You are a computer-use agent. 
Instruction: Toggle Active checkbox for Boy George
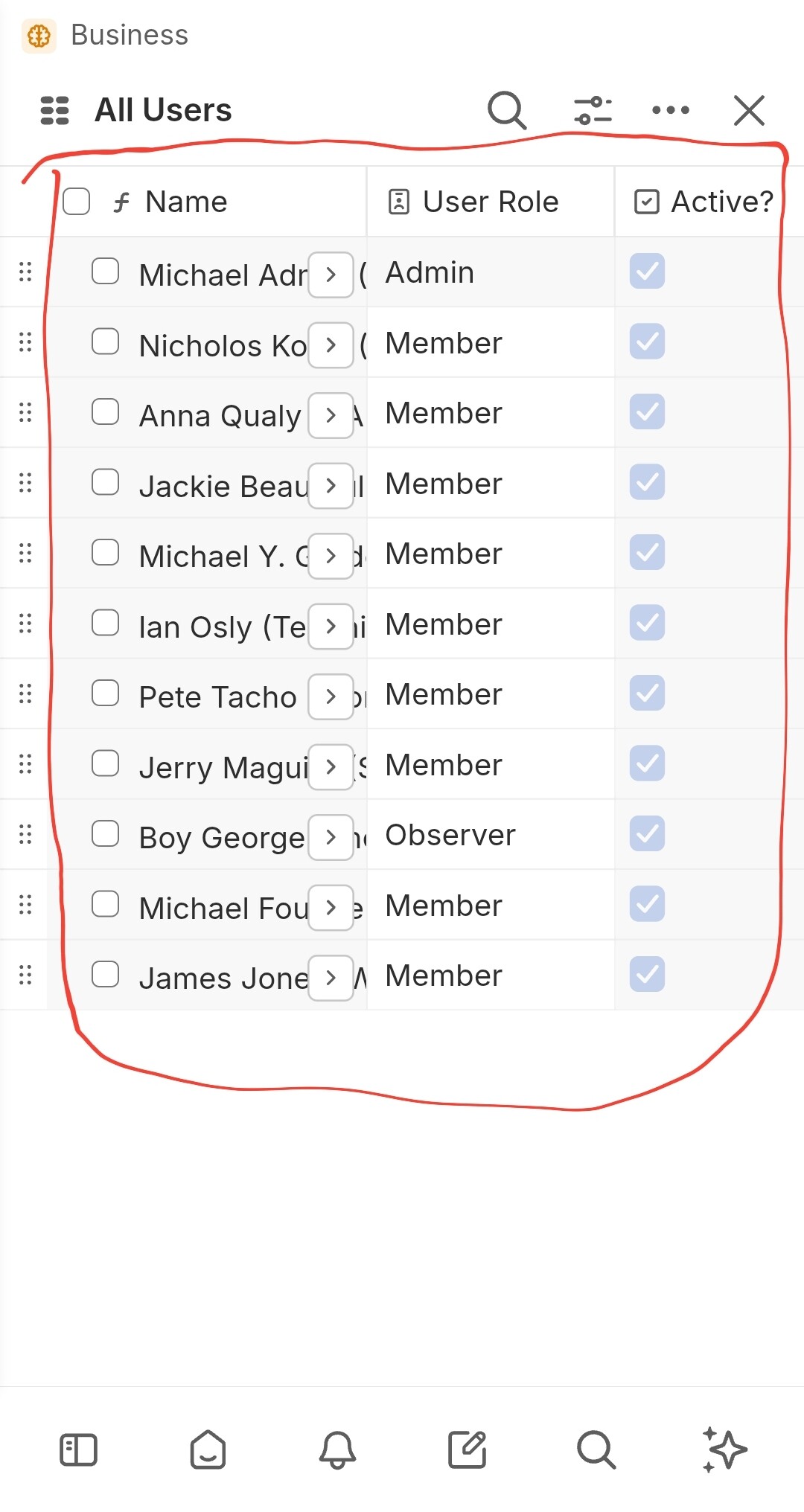point(647,834)
